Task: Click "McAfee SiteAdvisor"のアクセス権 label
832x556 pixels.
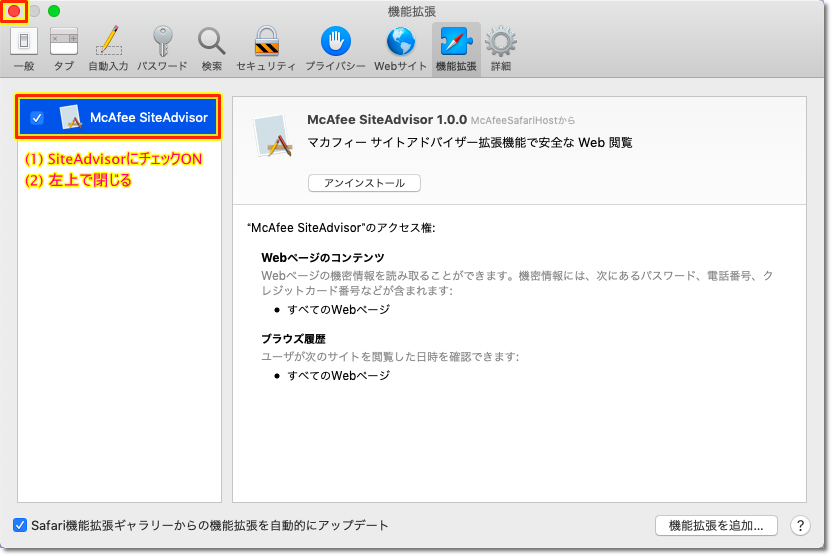Action: [341, 228]
